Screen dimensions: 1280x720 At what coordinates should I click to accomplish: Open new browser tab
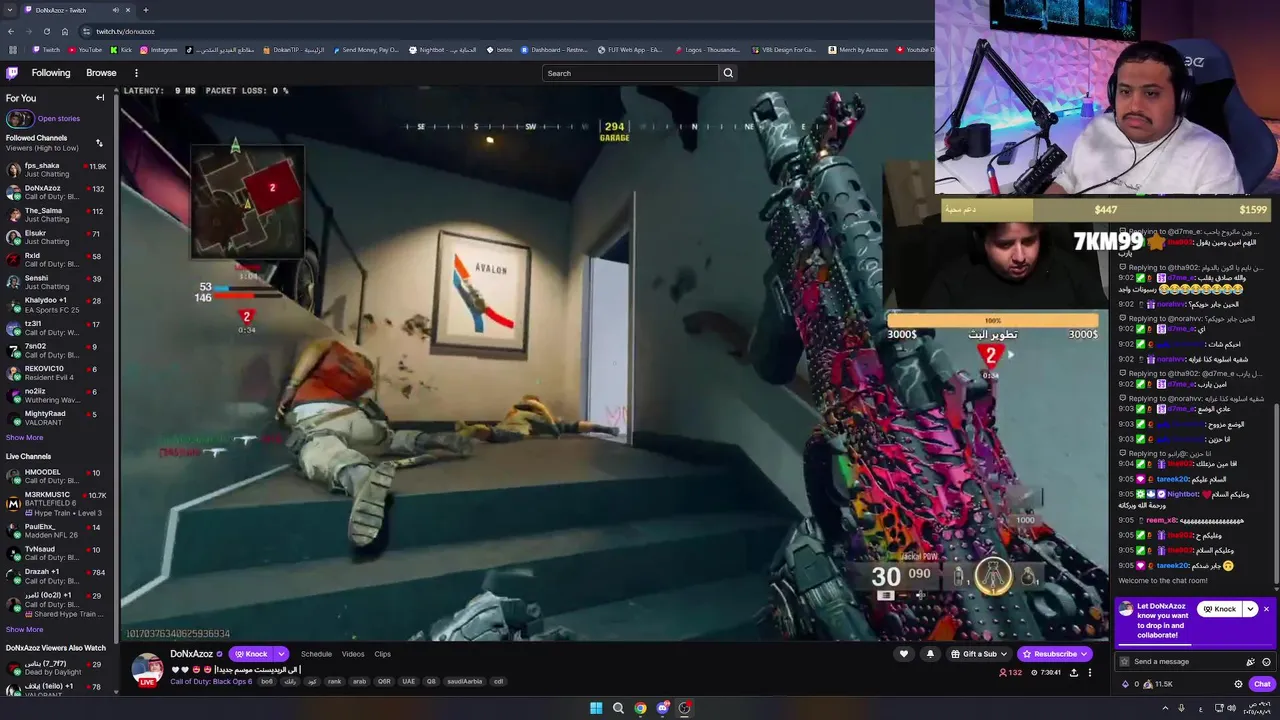click(145, 10)
